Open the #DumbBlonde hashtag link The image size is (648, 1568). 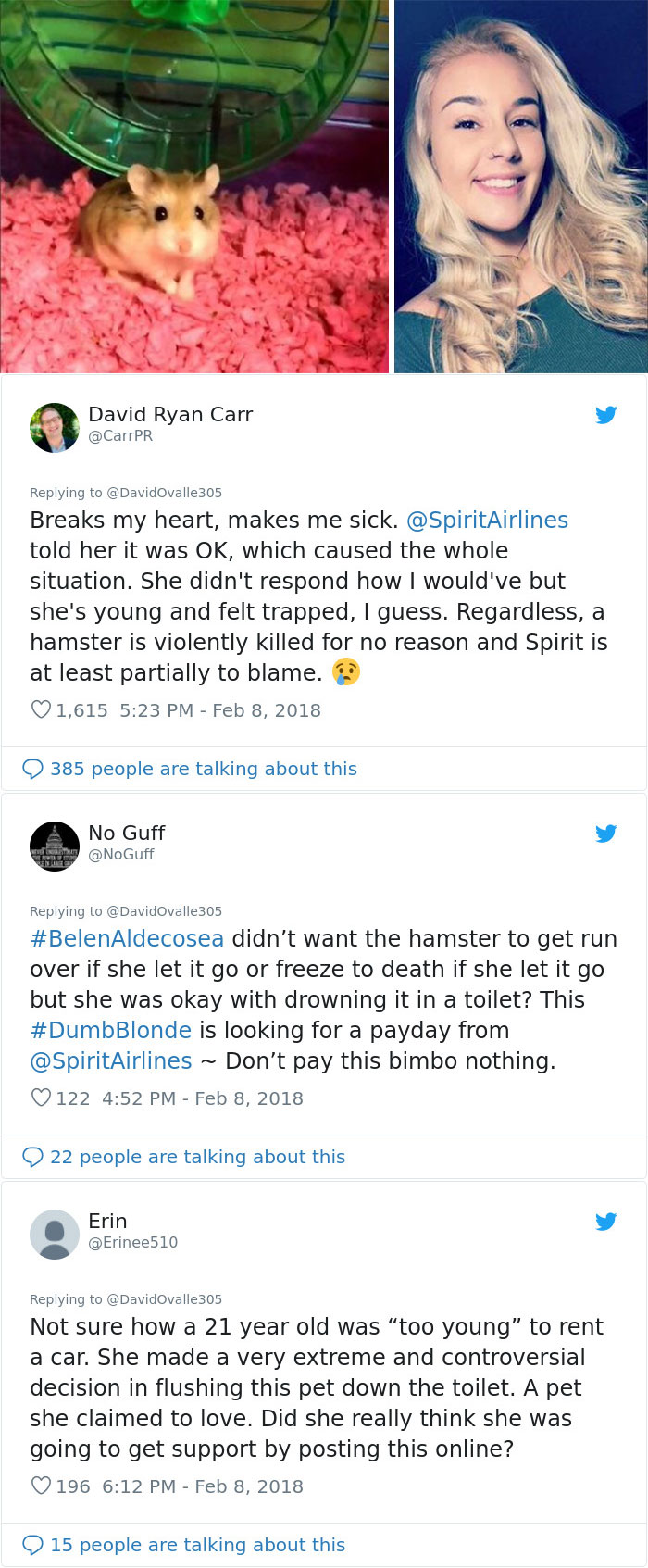coord(109,1030)
